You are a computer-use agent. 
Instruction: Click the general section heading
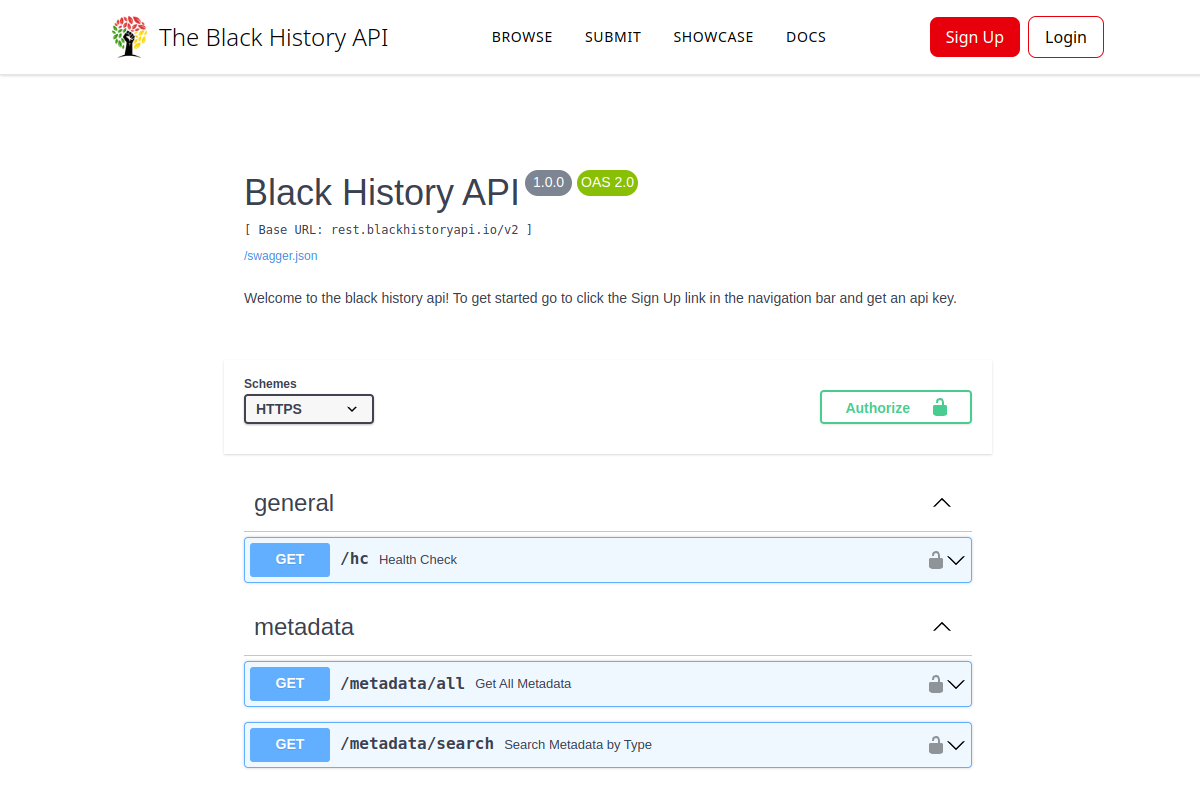(294, 503)
